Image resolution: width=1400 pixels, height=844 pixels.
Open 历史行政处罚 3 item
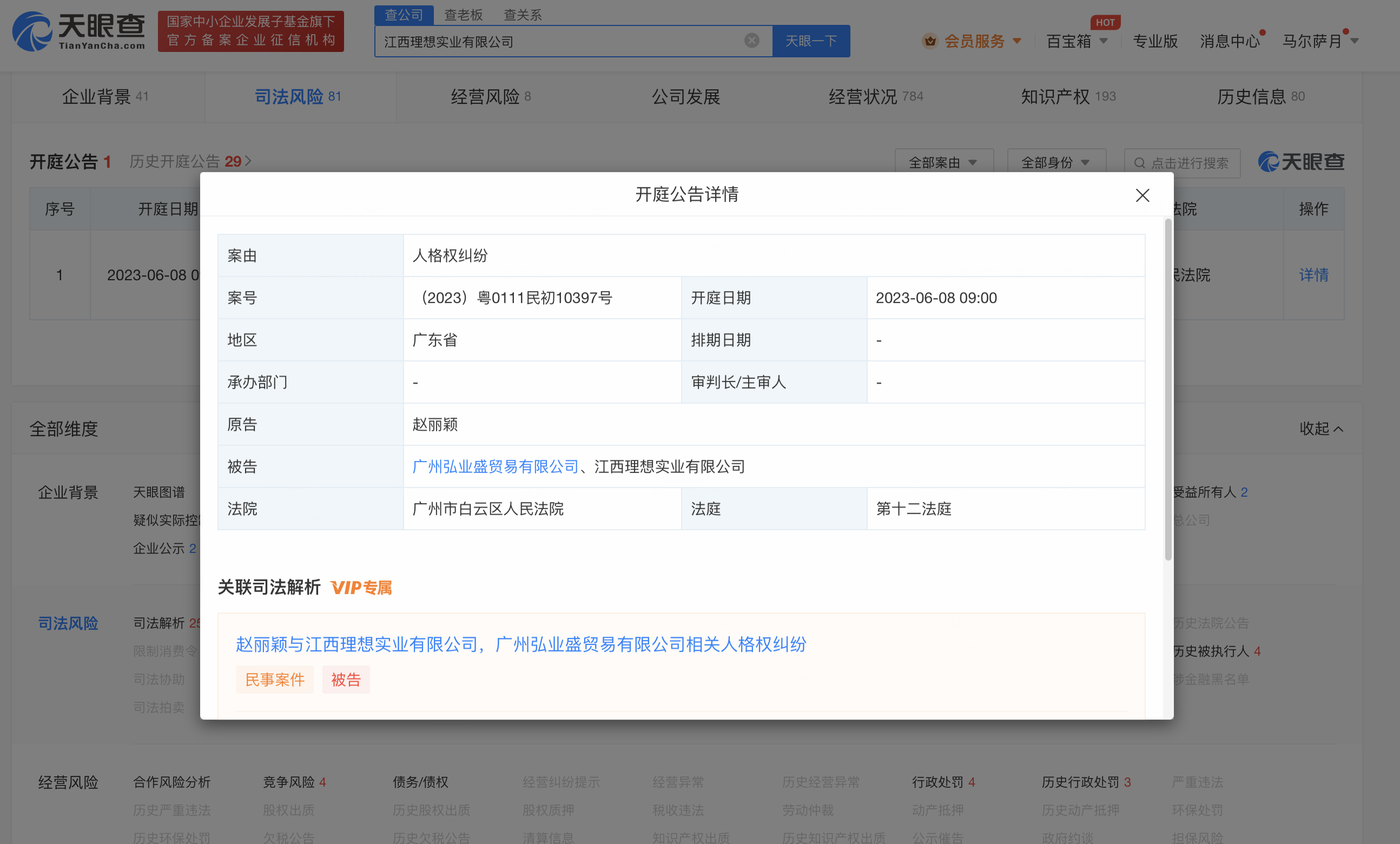(x=1086, y=782)
